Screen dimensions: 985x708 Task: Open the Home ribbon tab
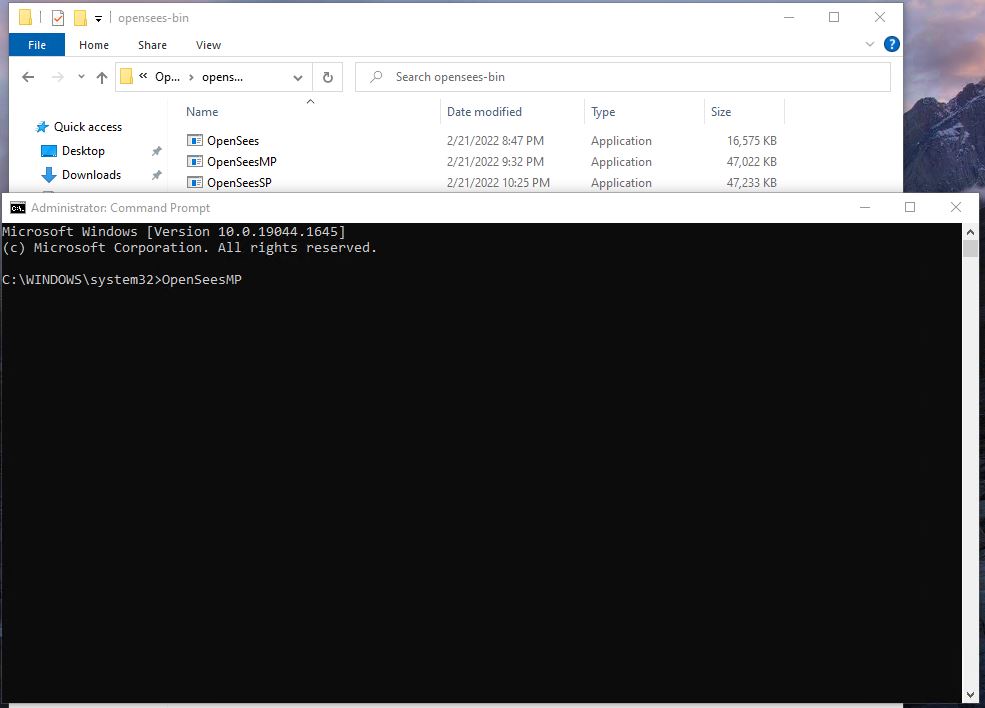(x=94, y=45)
